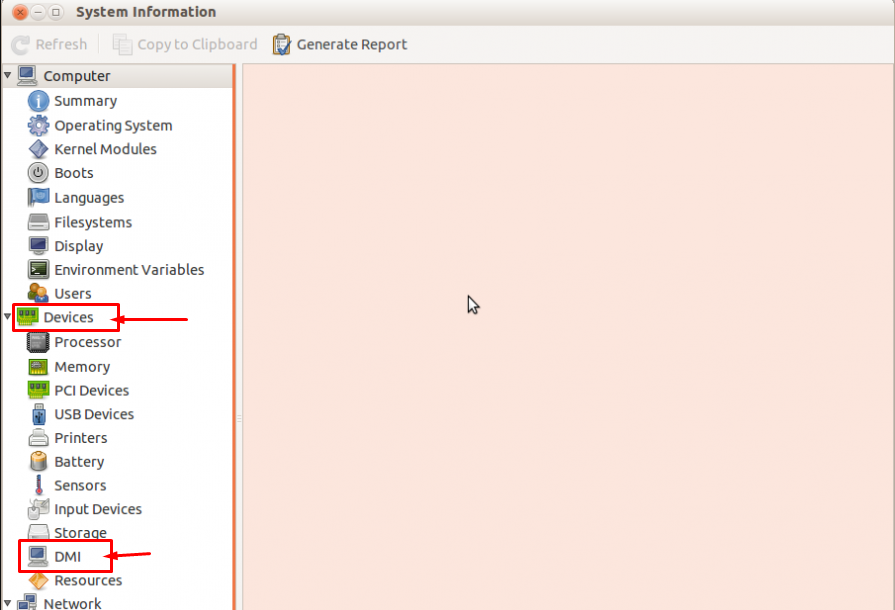Click the blue Summary info icon
The height and width of the screenshot is (610, 895).
[x=38, y=101]
